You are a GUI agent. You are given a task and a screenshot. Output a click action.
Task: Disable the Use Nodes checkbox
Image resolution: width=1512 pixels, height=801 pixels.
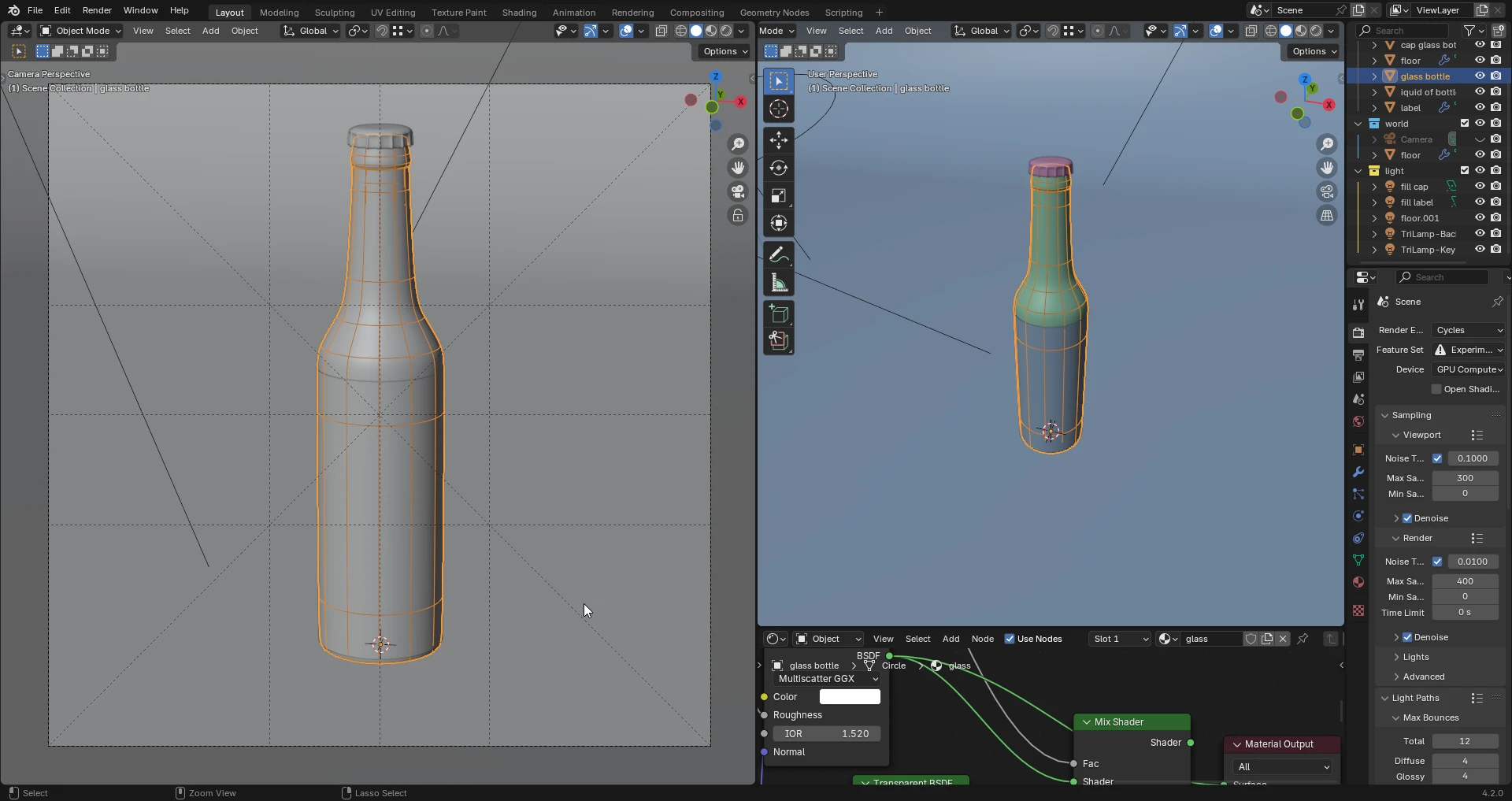(x=1010, y=639)
